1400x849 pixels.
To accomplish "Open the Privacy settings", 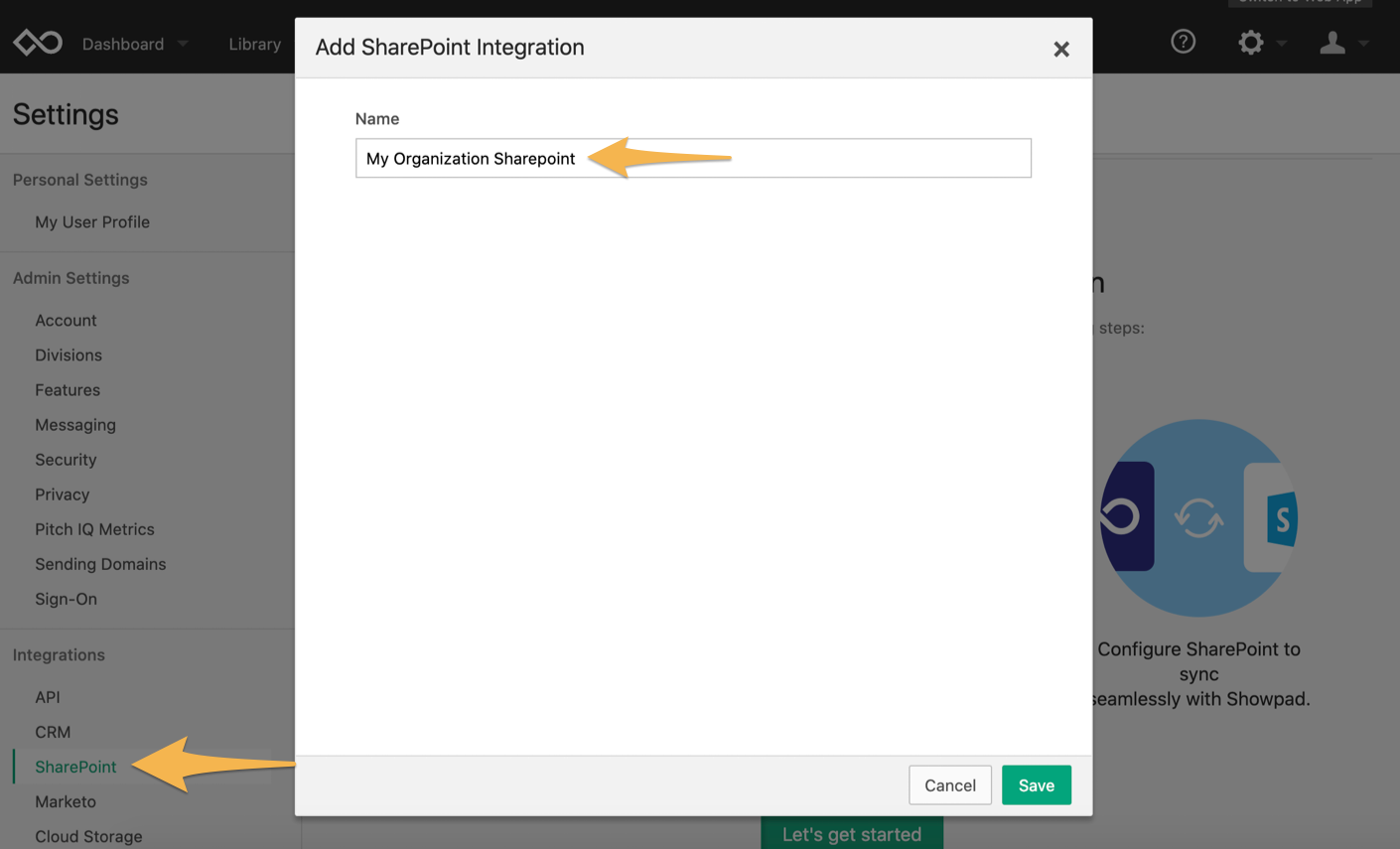I will coord(62,494).
